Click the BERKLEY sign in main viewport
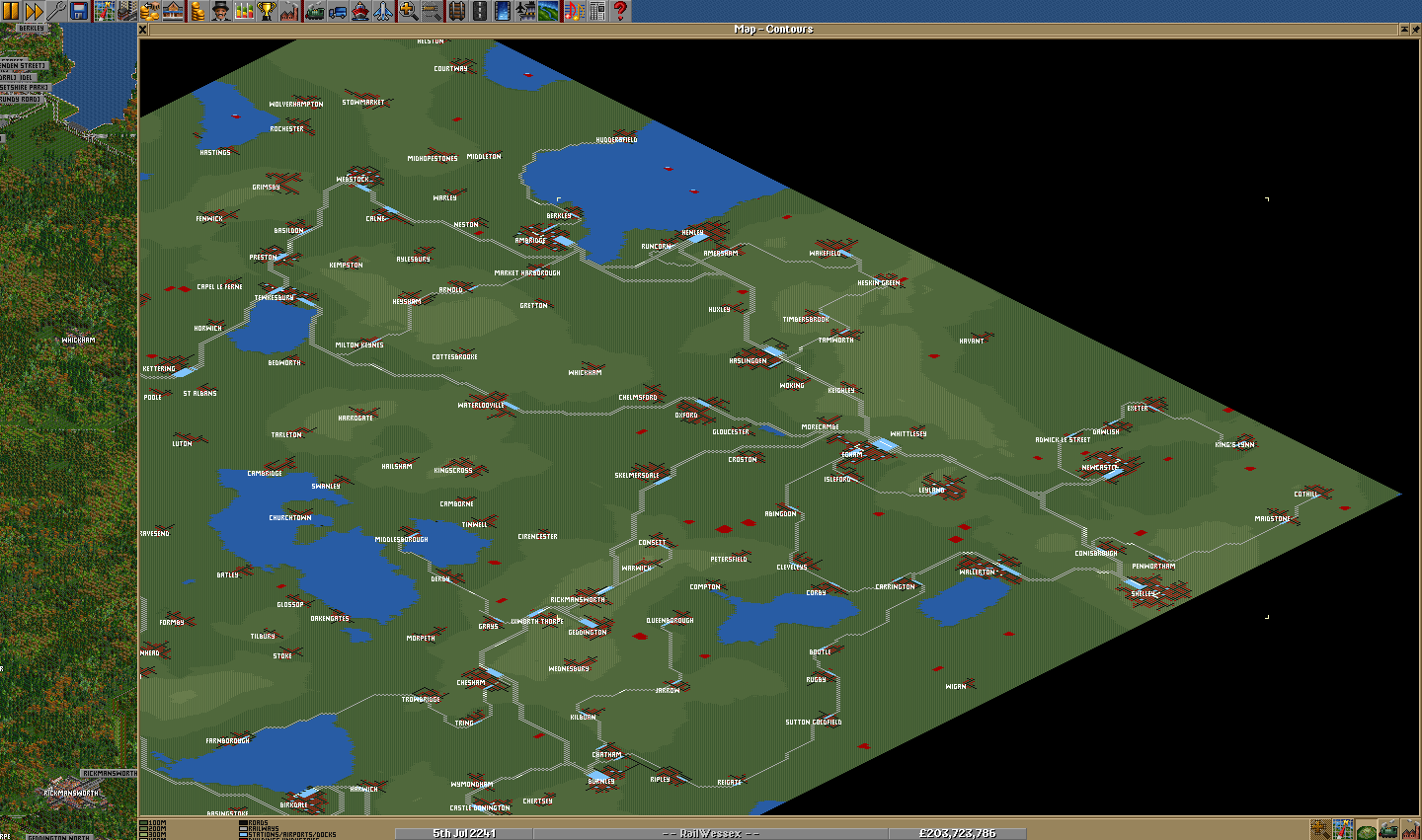Screen dimensions: 1422x840 (x=31, y=29)
